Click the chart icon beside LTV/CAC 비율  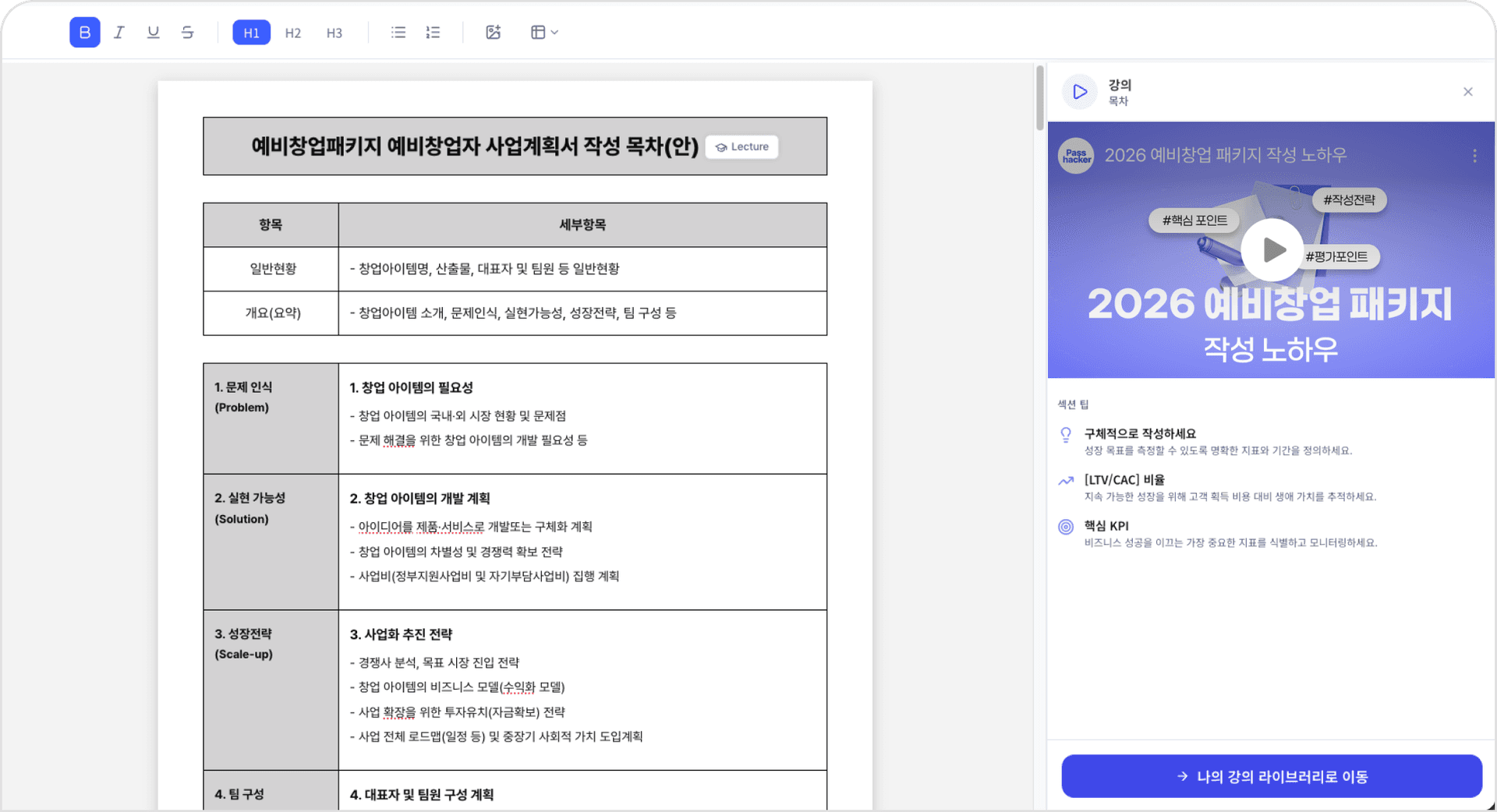[x=1066, y=481]
